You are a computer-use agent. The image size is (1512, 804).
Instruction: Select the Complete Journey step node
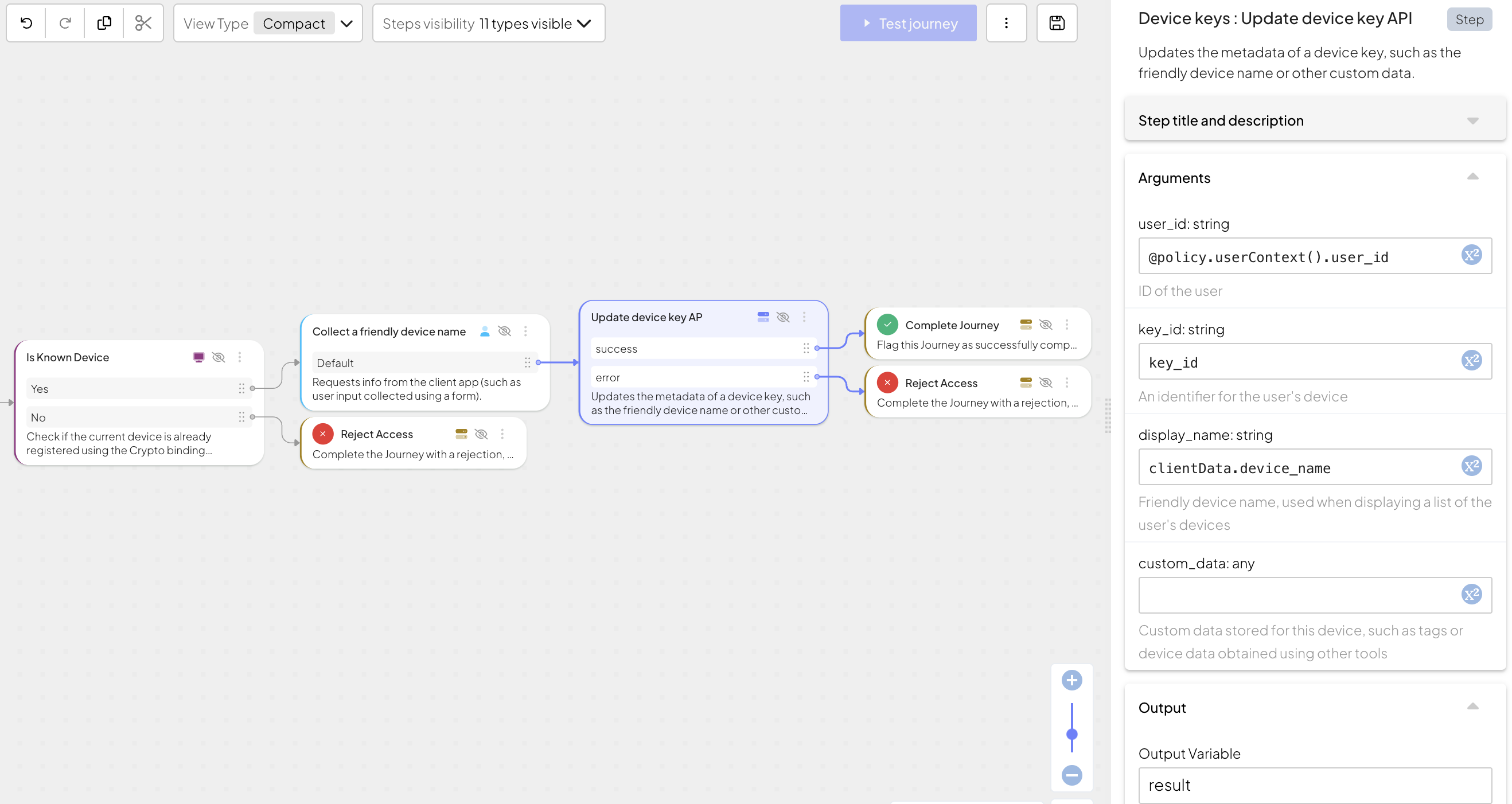[x=952, y=325]
